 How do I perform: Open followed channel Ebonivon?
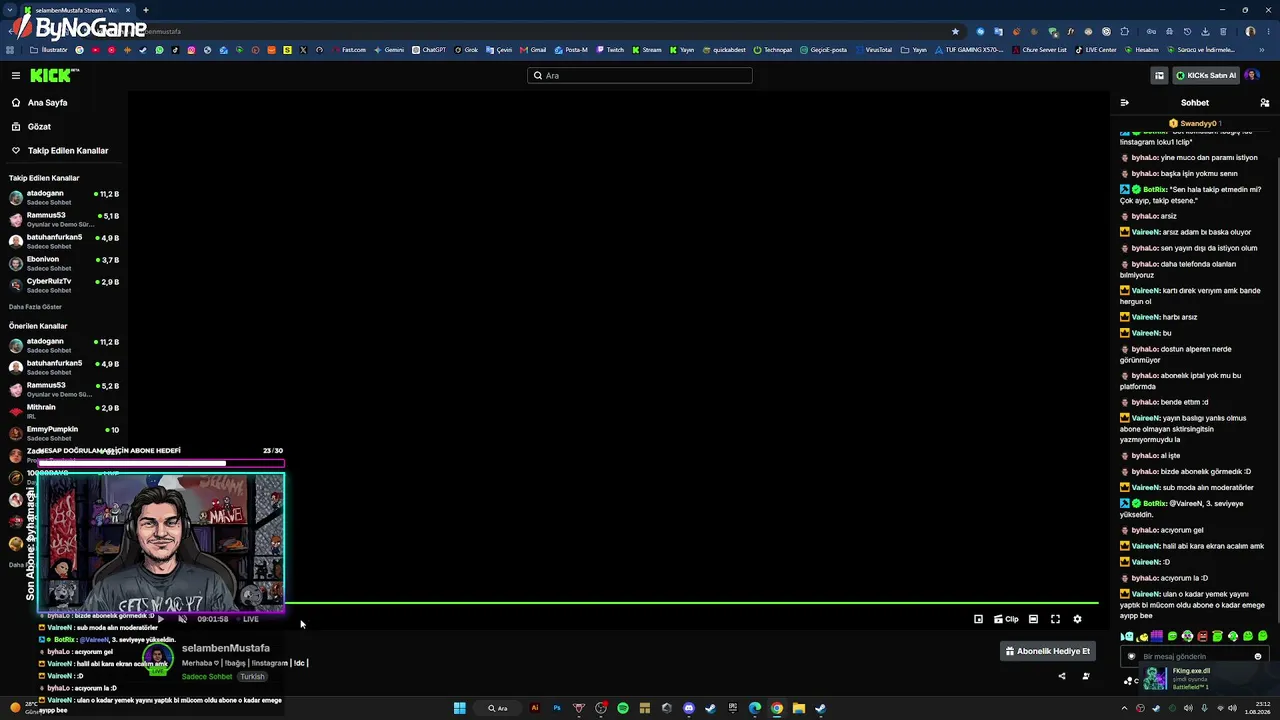tap(63, 263)
